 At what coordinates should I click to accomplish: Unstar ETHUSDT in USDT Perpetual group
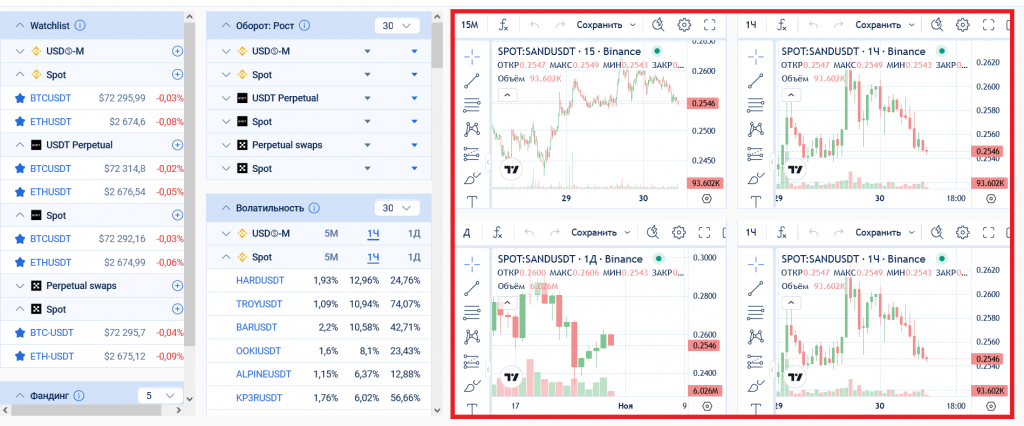[x=19, y=191]
